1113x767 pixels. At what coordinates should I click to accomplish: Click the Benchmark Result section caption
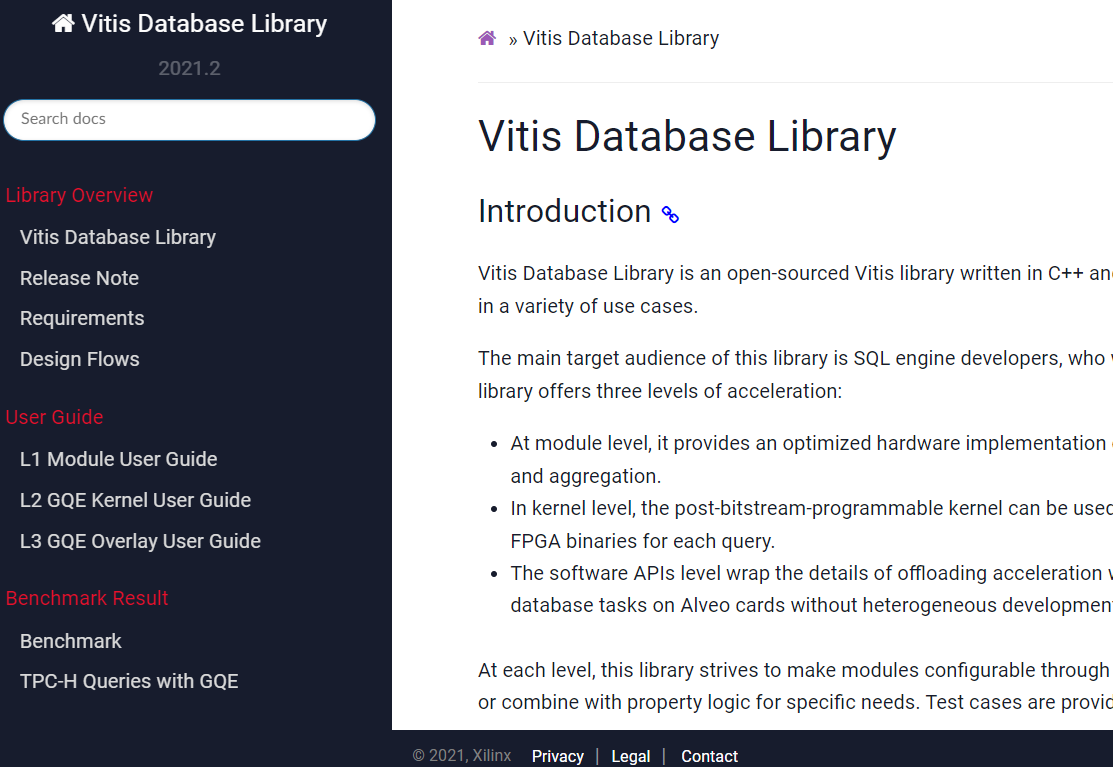tap(87, 598)
